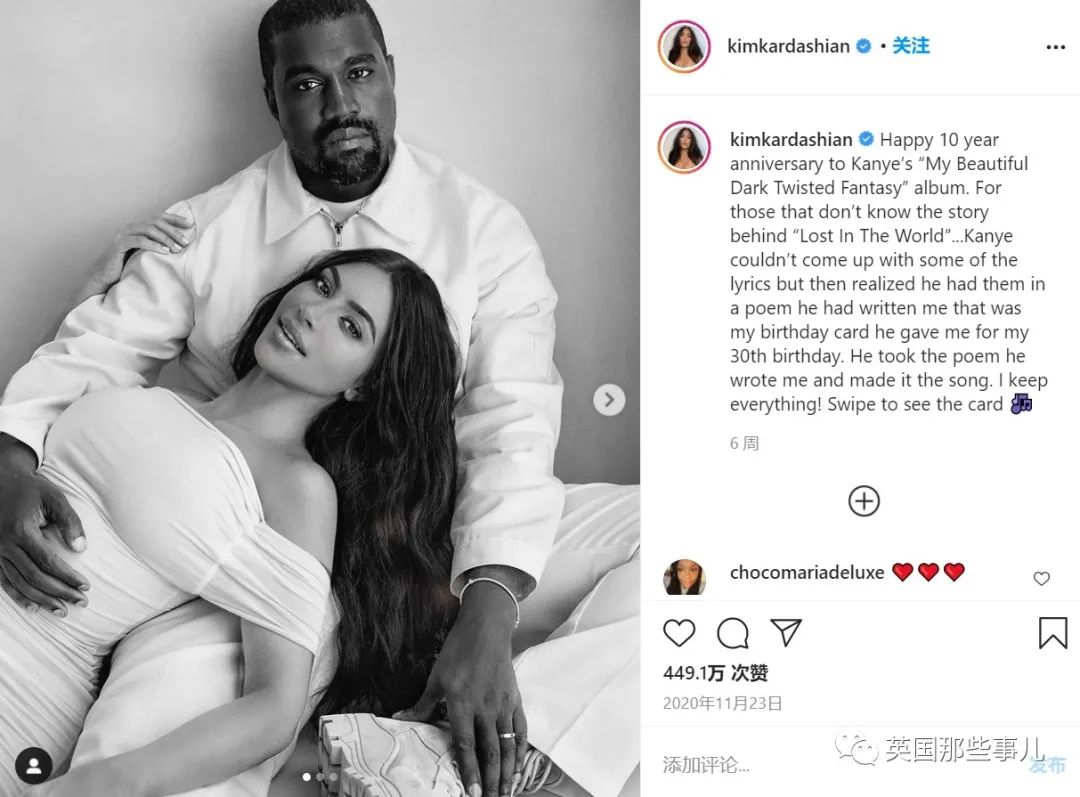This screenshot has height=797, width=1080.
Task: Click the header profile avatar
Action: point(684,46)
